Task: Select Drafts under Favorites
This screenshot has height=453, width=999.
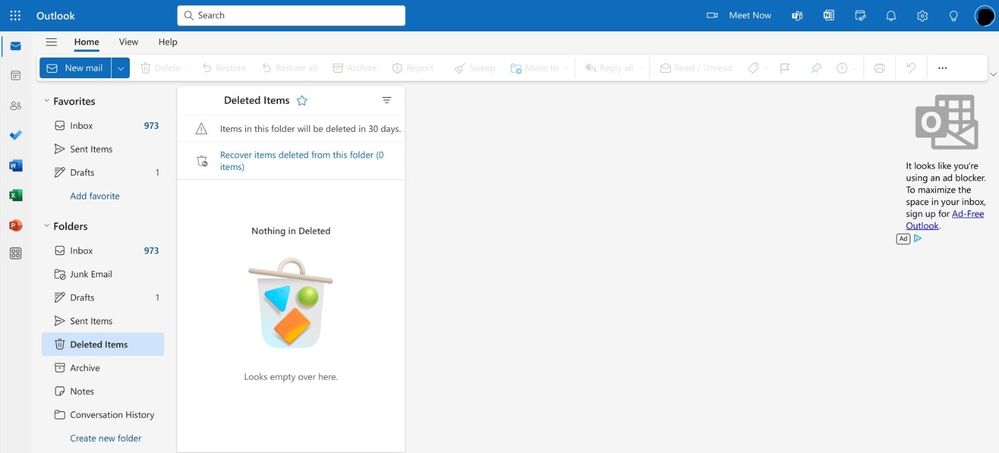Action: [103, 173]
